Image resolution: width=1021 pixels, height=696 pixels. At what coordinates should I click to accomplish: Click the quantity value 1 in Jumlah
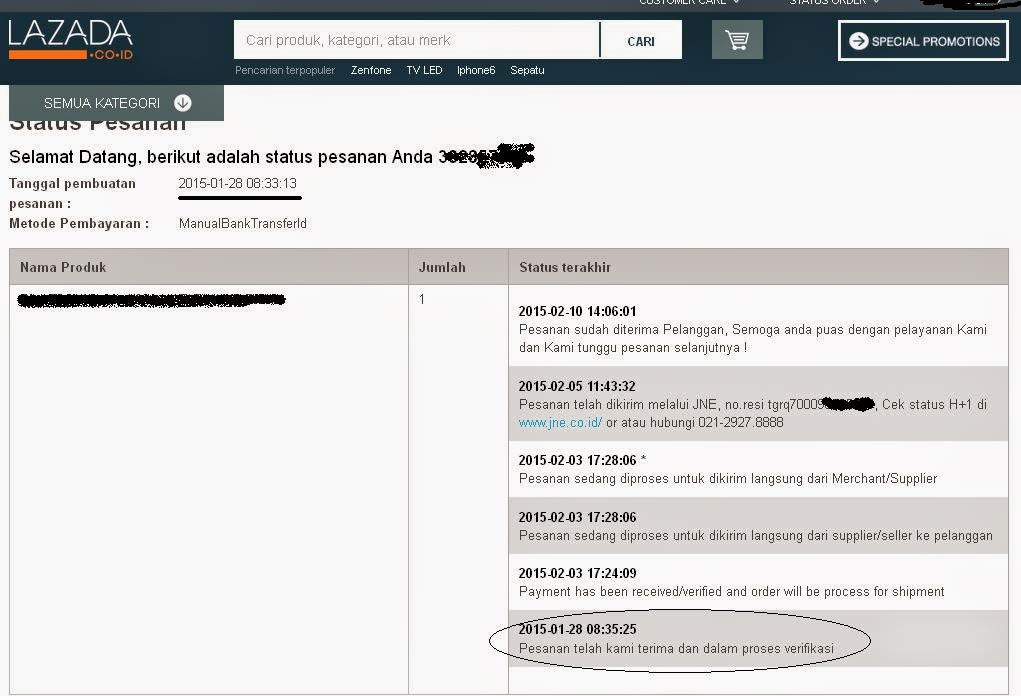coord(422,299)
